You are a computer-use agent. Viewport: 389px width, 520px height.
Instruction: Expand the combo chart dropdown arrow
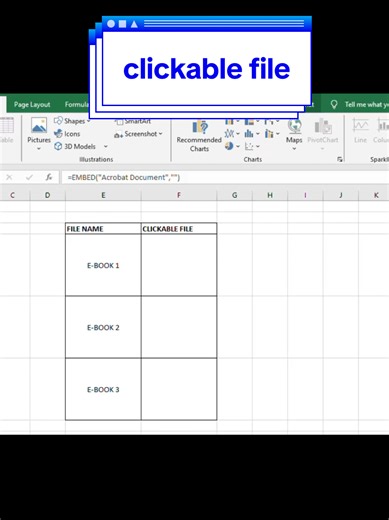click(x=278, y=134)
